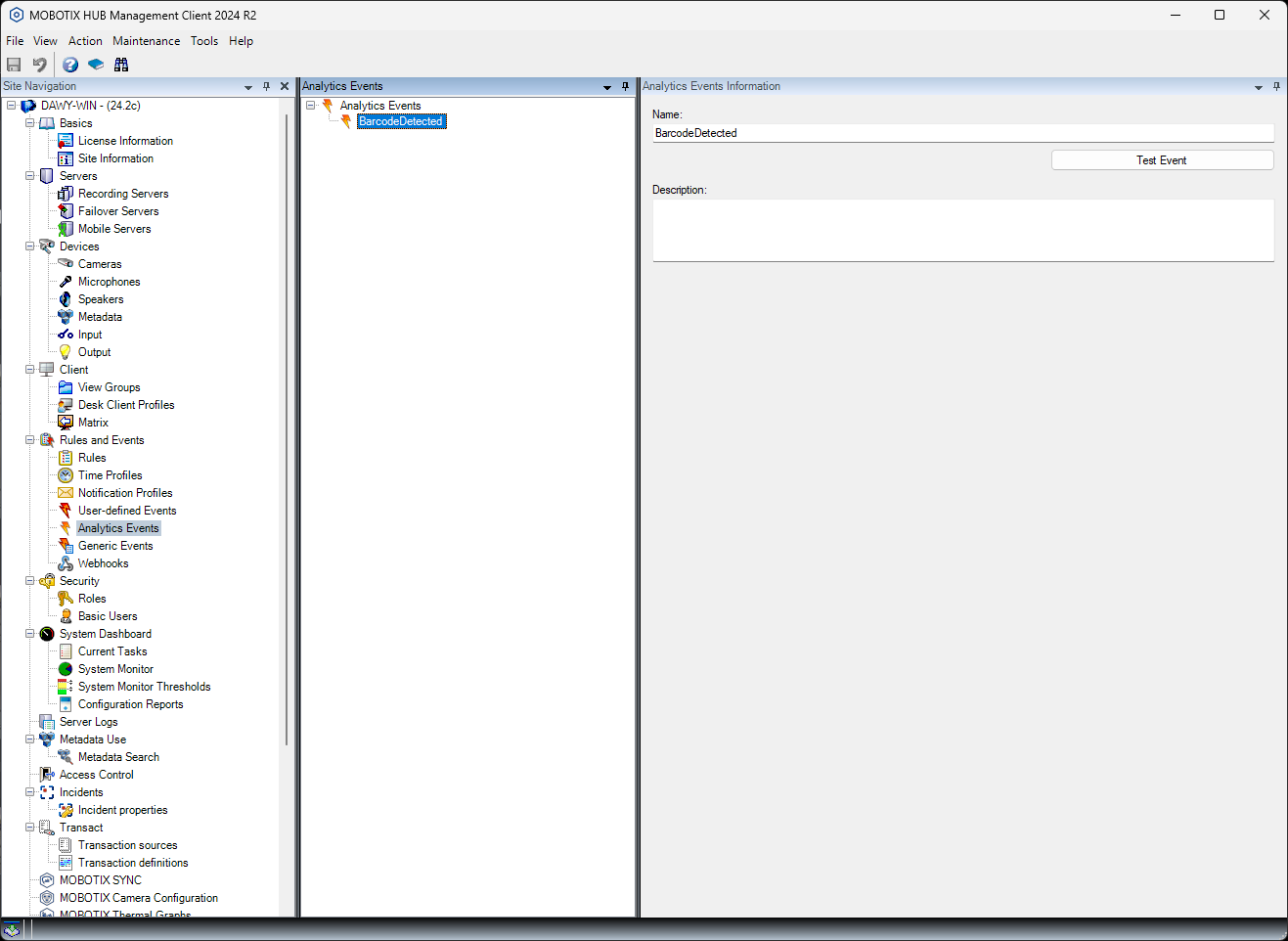Screen dimensions: 1288x941
Task: Open the Site Navigation pane dropdown arrow
Action: click(x=248, y=87)
